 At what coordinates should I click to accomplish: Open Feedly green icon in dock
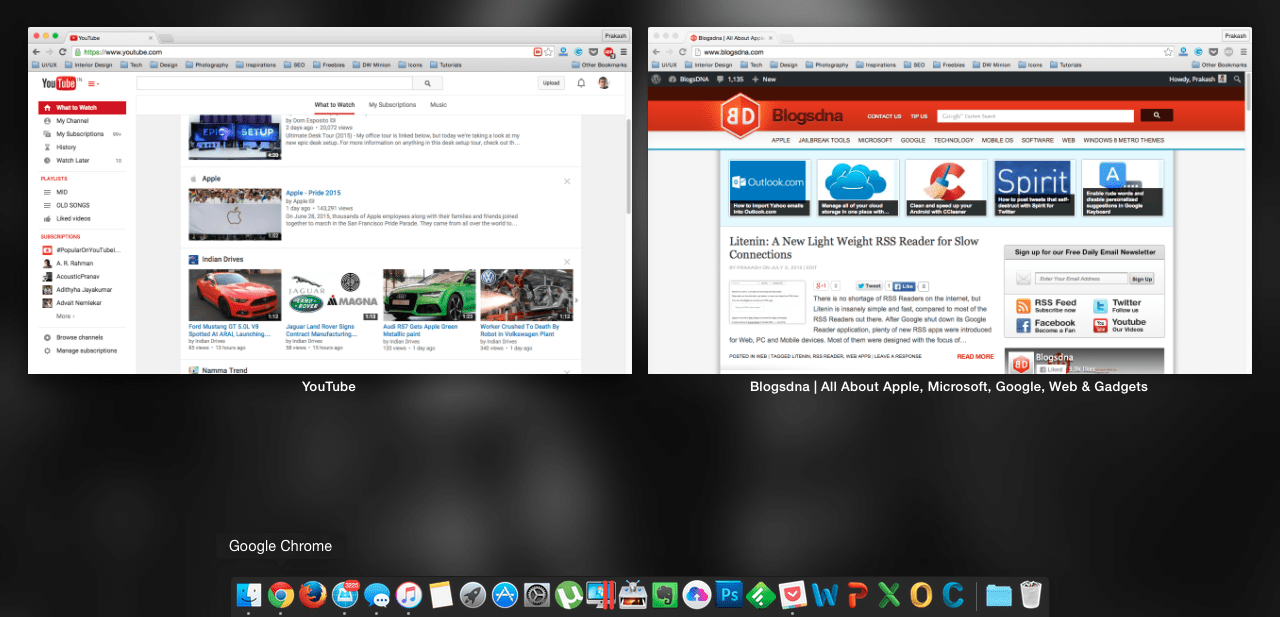pos(761,595)
